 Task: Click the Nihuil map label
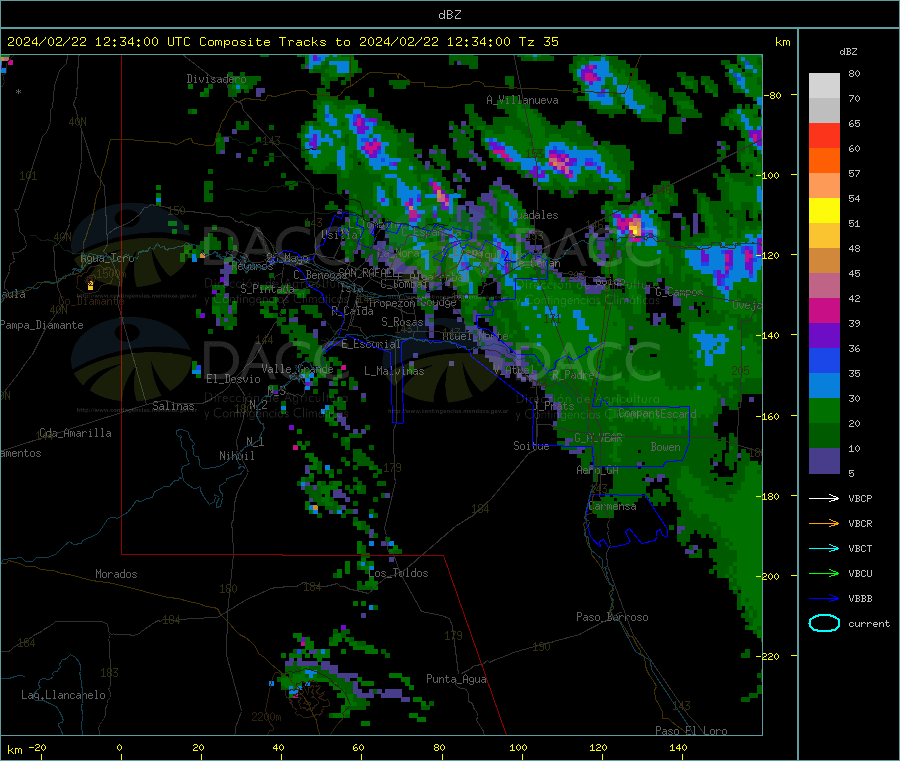coord(237,456)
